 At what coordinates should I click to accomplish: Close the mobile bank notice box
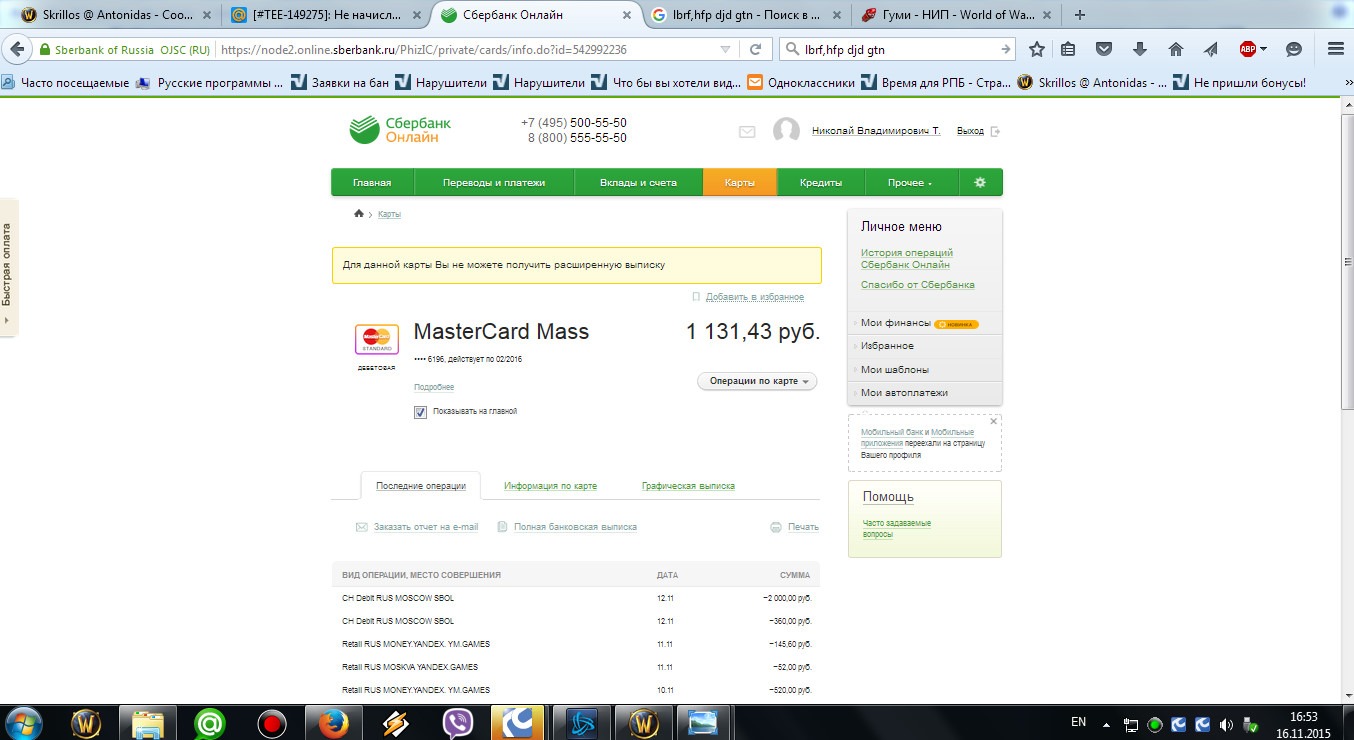coord(993,422)
